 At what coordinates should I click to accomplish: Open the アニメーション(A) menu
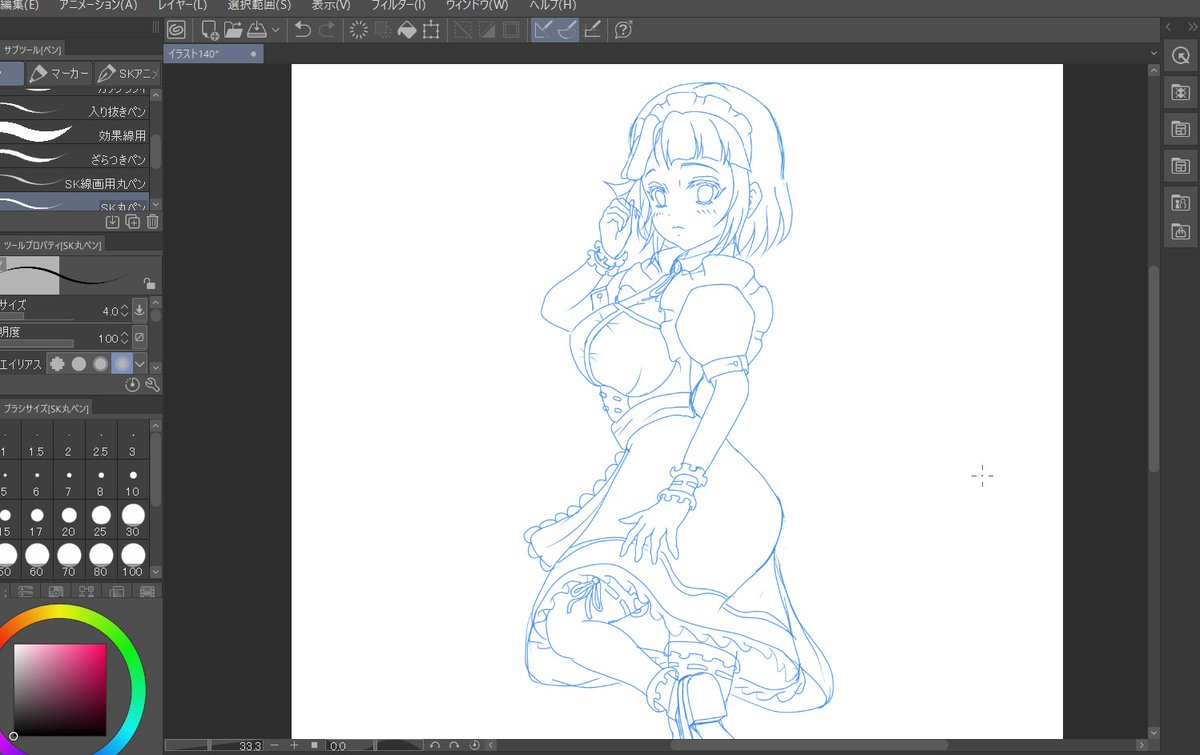coord(98,6)
